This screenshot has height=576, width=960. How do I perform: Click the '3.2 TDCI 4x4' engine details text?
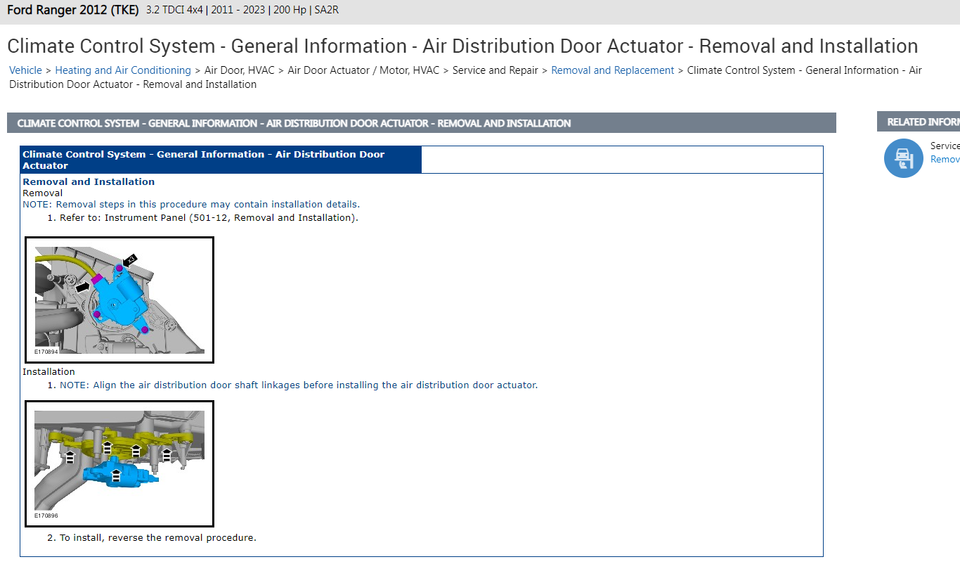(174, 10)
